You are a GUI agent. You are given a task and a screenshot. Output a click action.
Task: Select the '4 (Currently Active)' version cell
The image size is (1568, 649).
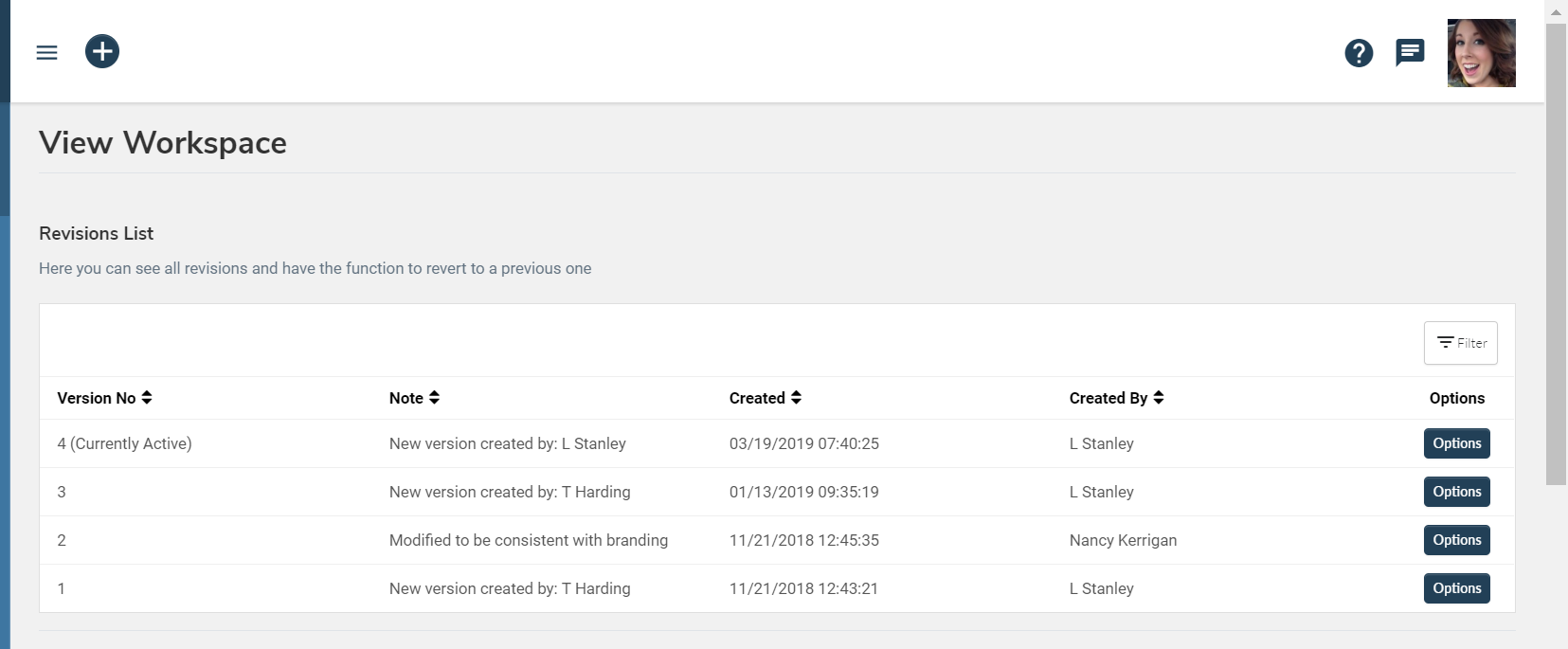[124, 443]
